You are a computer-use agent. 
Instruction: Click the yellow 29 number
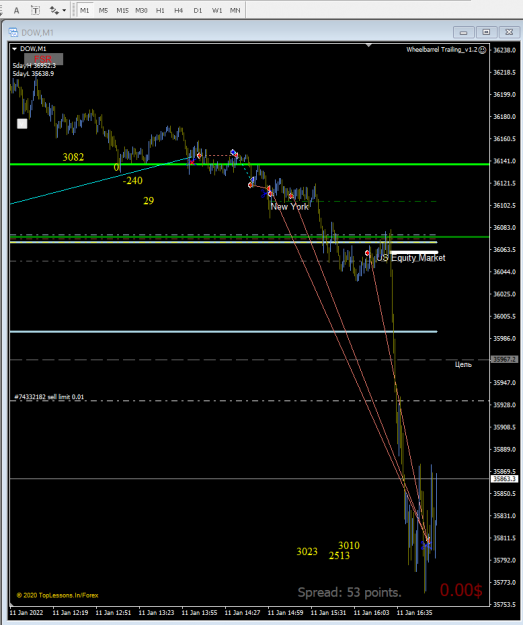tap(149, 200)
